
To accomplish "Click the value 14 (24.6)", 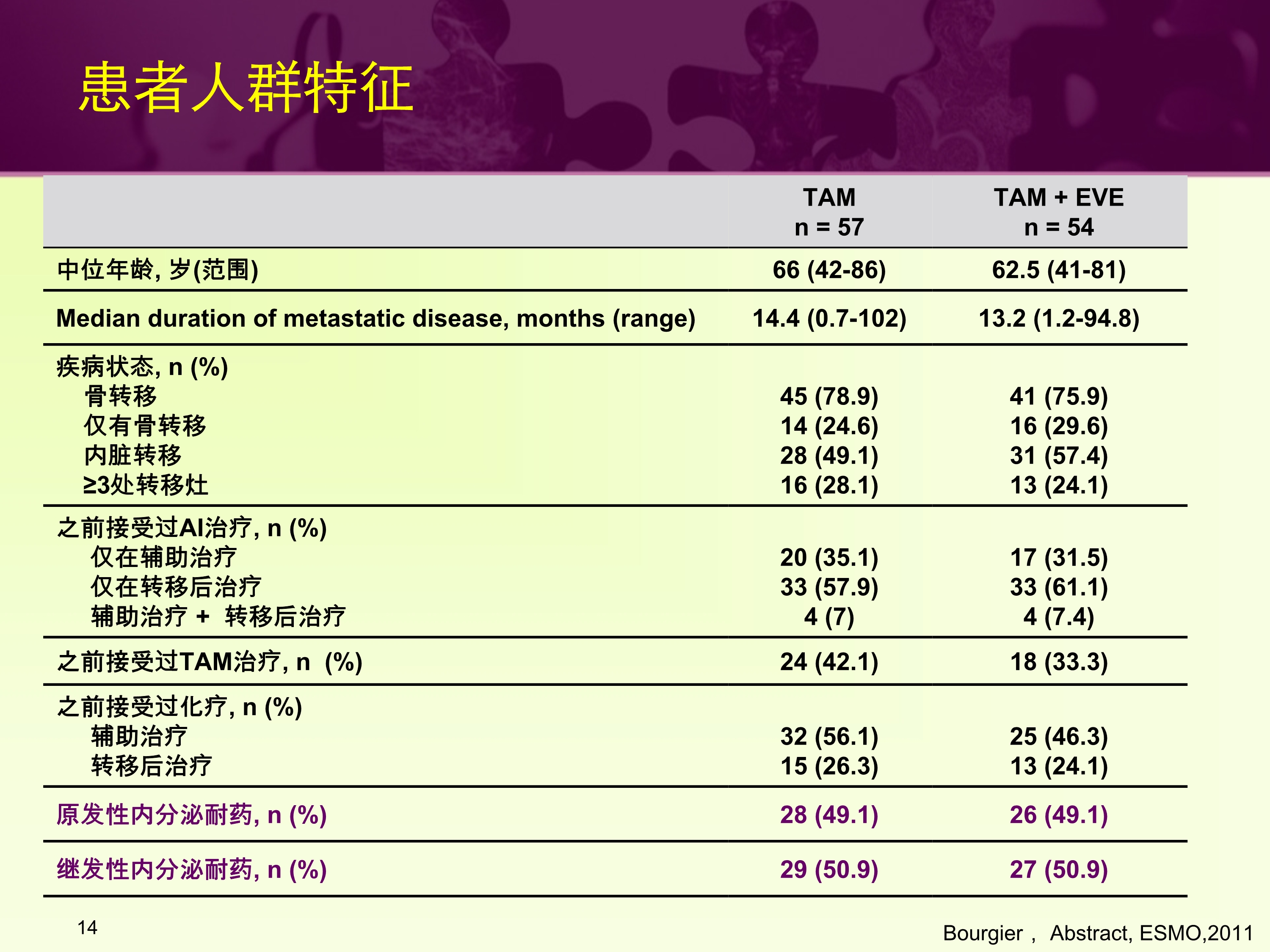I will click(829, 426).
